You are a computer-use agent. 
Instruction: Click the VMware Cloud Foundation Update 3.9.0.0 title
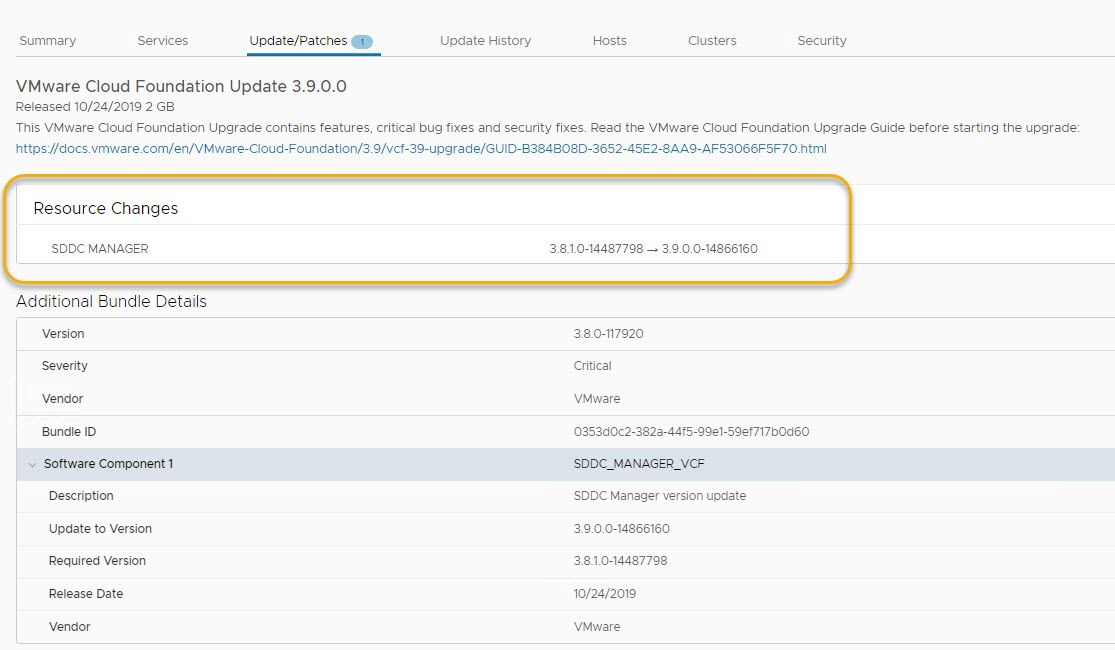point(181,87)
